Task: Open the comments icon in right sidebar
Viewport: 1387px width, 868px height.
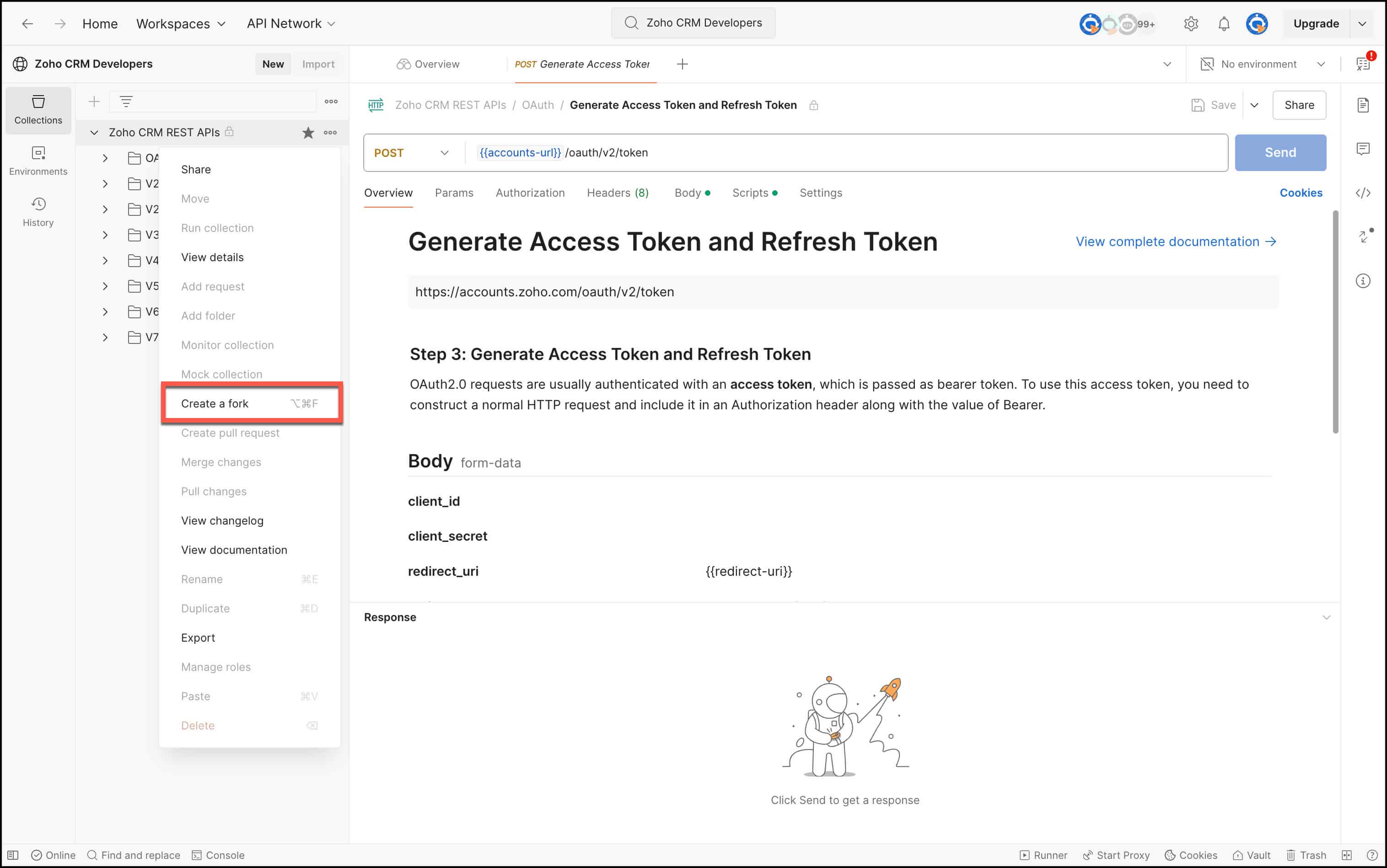Action: [1363, 149]
